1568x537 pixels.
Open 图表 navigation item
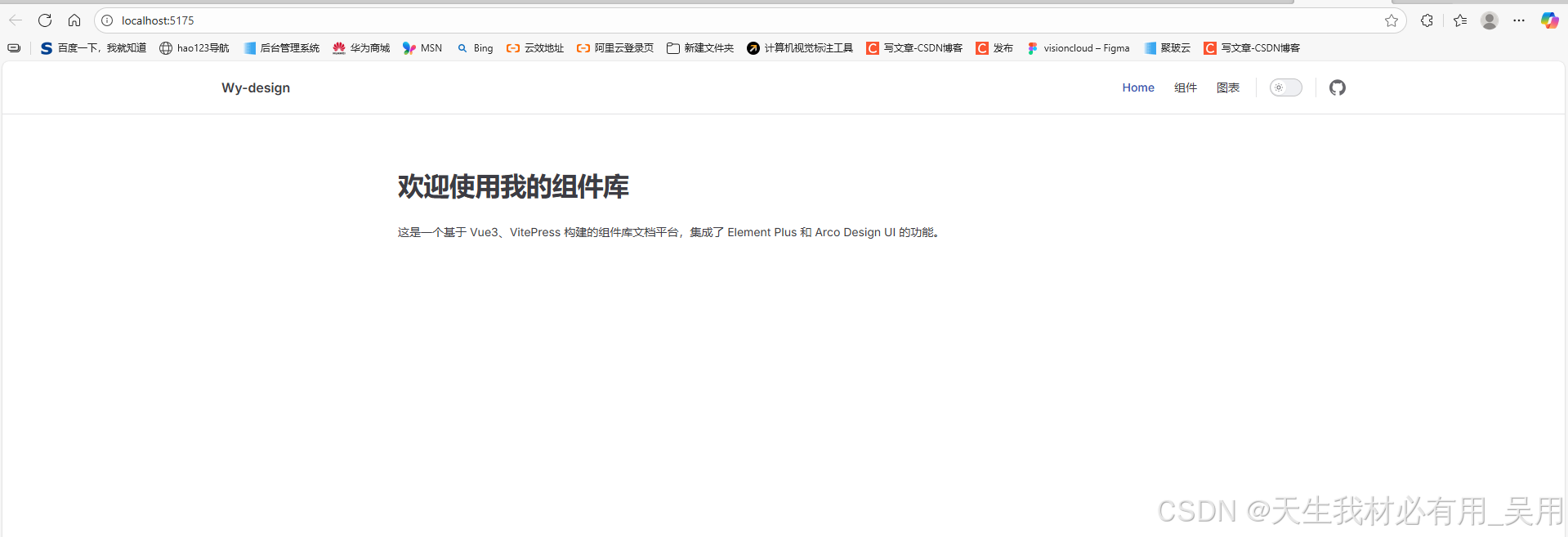coord(1228,87)
